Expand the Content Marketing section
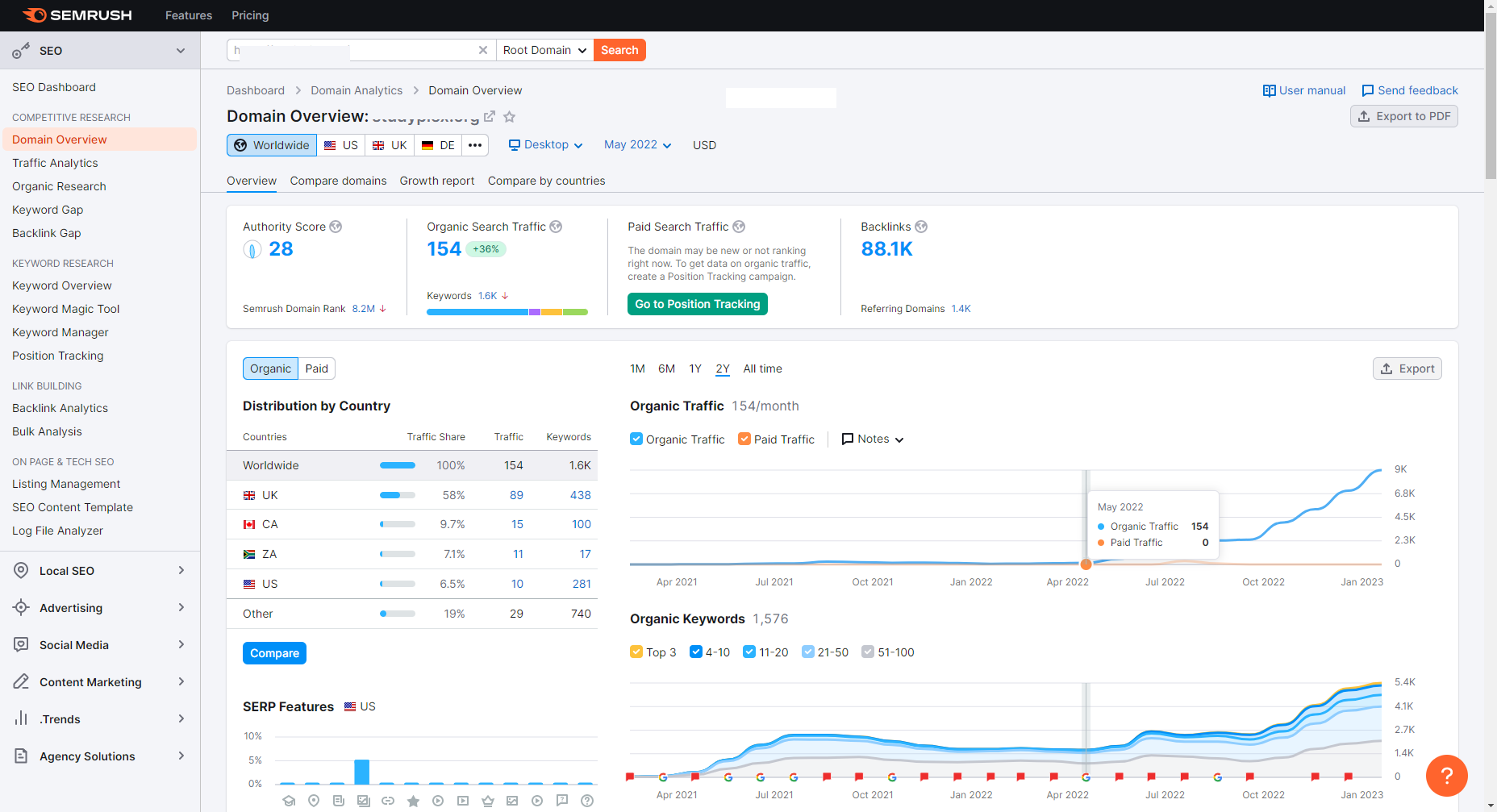 click(x=181, y=681)
